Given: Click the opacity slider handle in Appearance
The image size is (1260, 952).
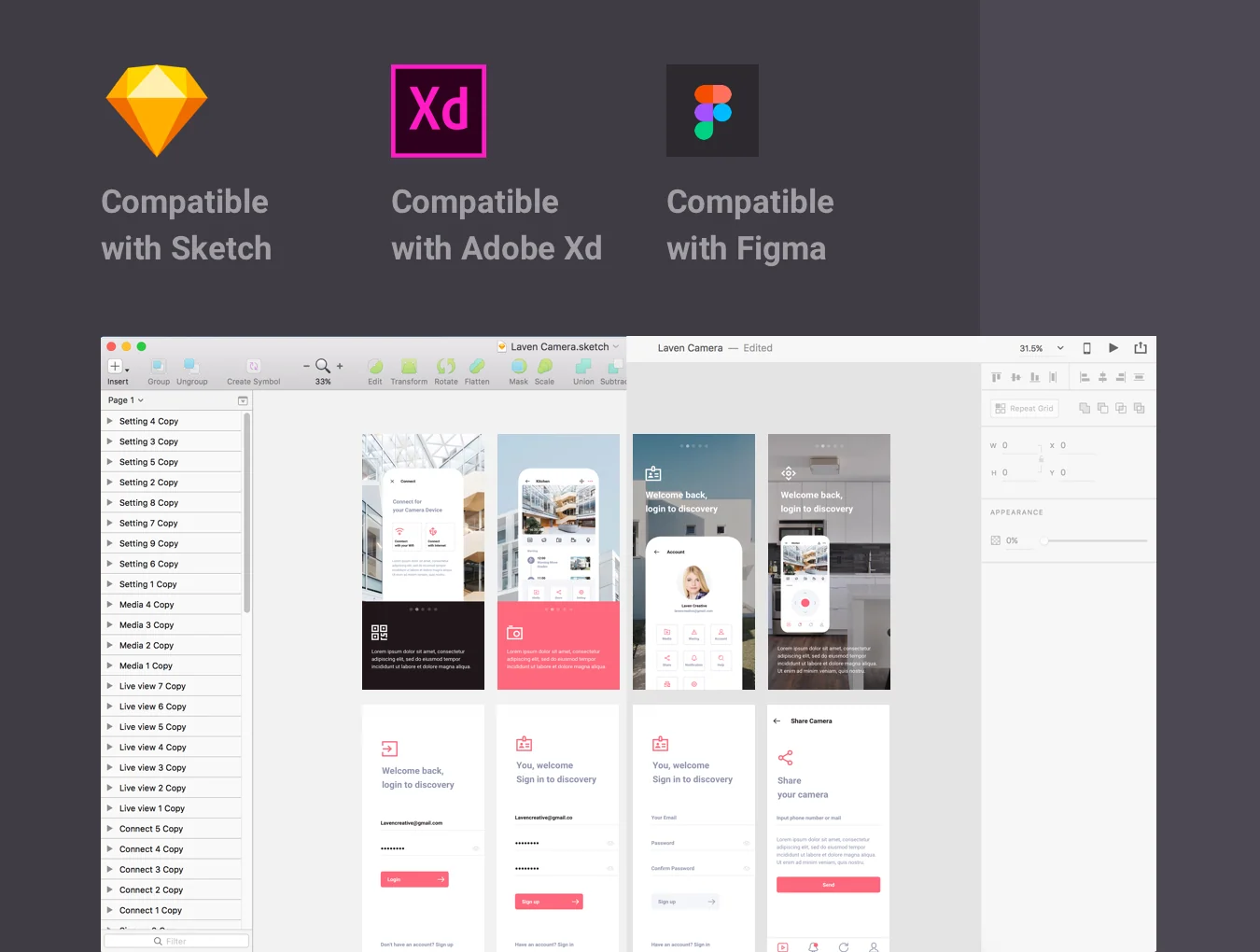Looking at the screenshot, I should [1045, 540].
